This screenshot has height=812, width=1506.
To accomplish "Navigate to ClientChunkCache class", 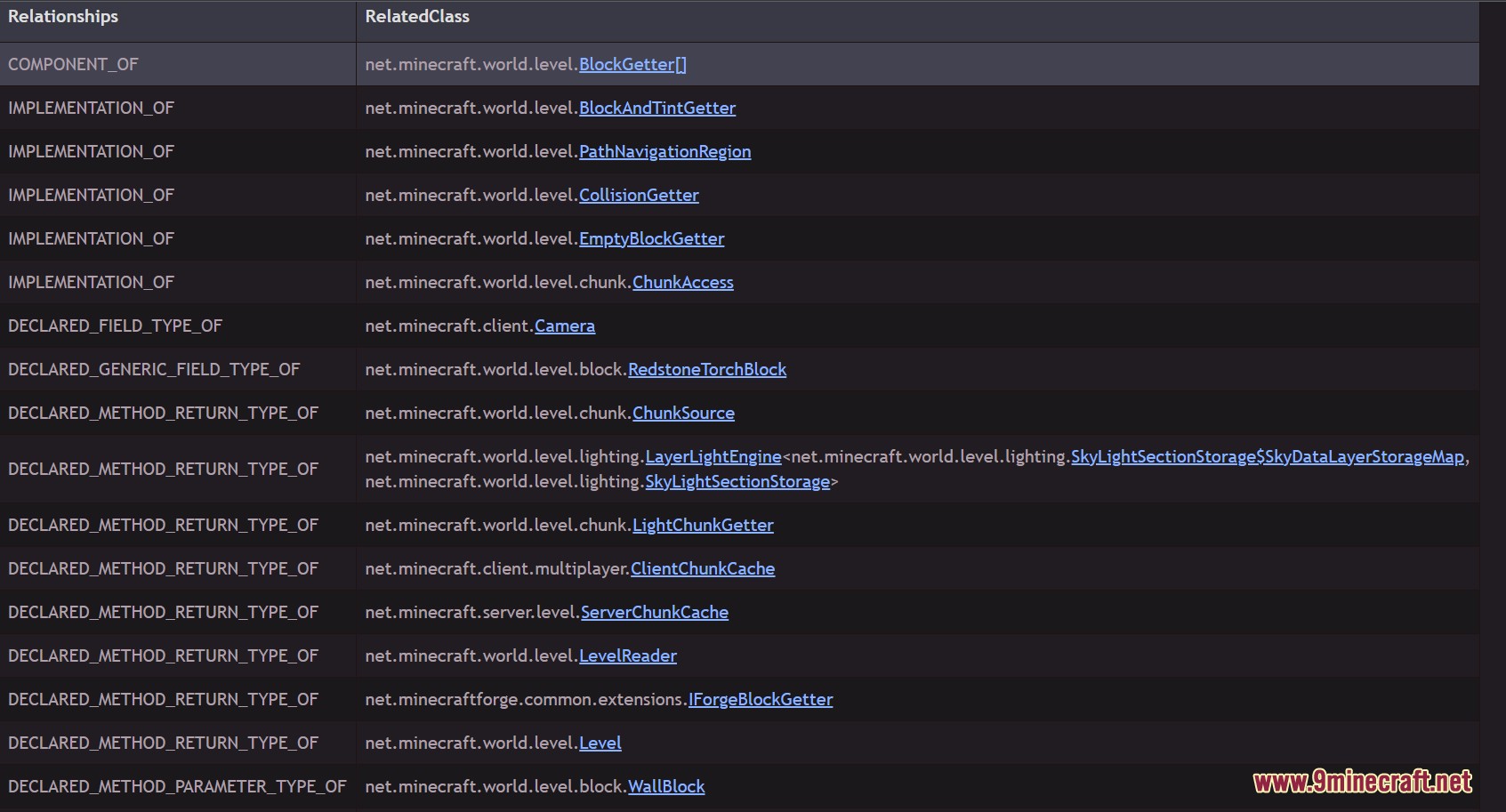I will click(703, 568).
